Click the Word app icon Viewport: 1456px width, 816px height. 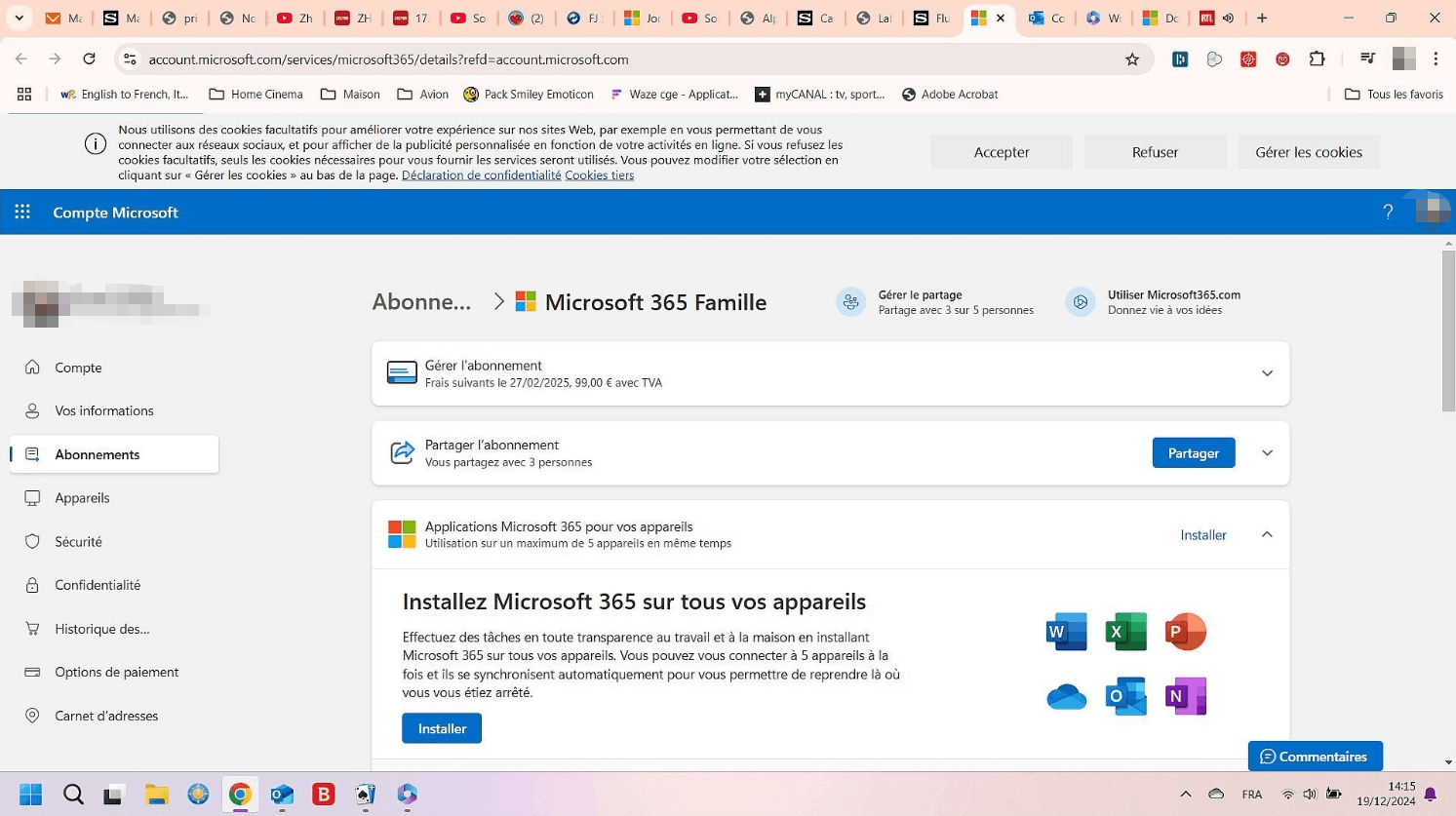click(1066, 632)
